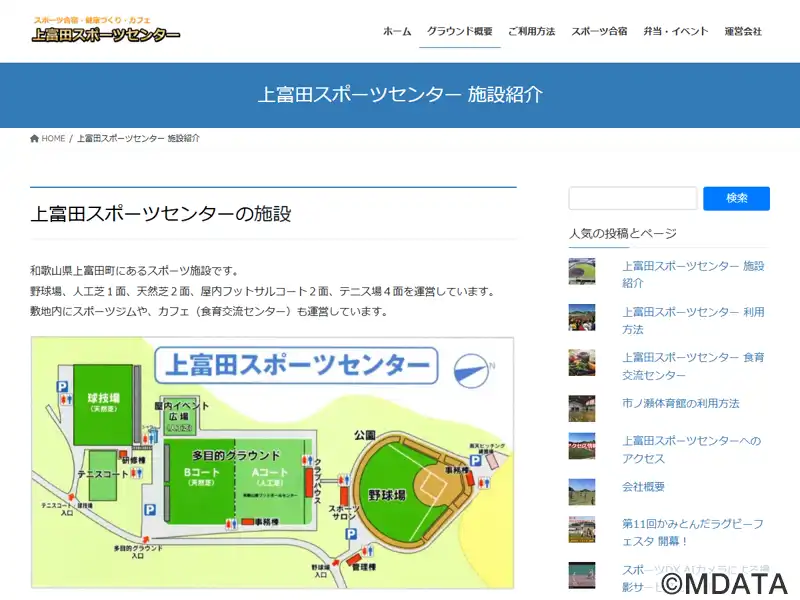
Task: Click the 上富田スポーツセンター map title banner
Action: click(296, 365)
